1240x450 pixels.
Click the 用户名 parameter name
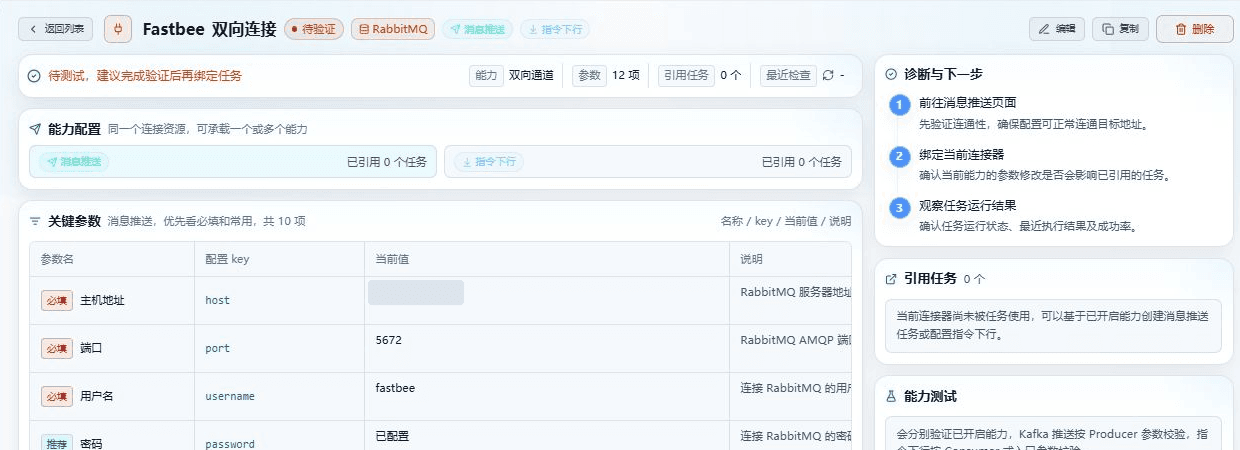(x=97, y=396)
